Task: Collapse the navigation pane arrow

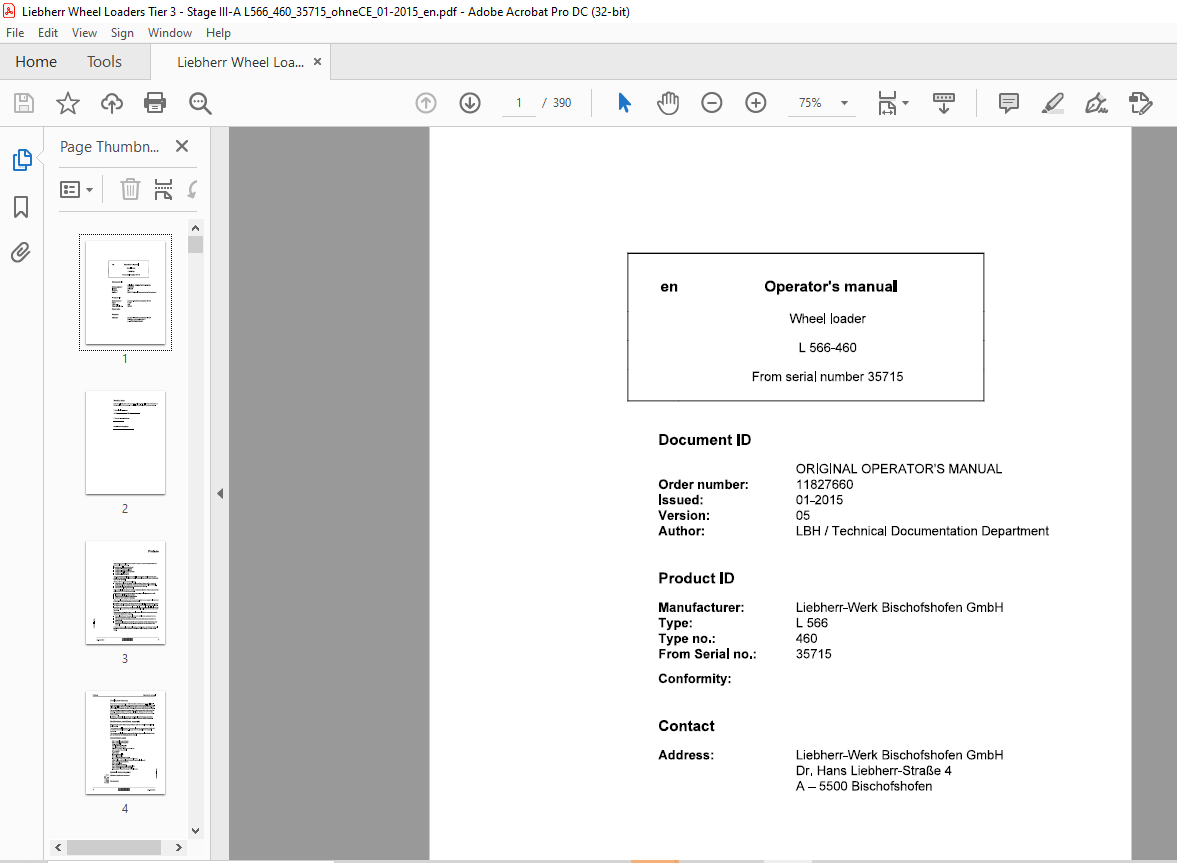Action: (x=220, y=493)
